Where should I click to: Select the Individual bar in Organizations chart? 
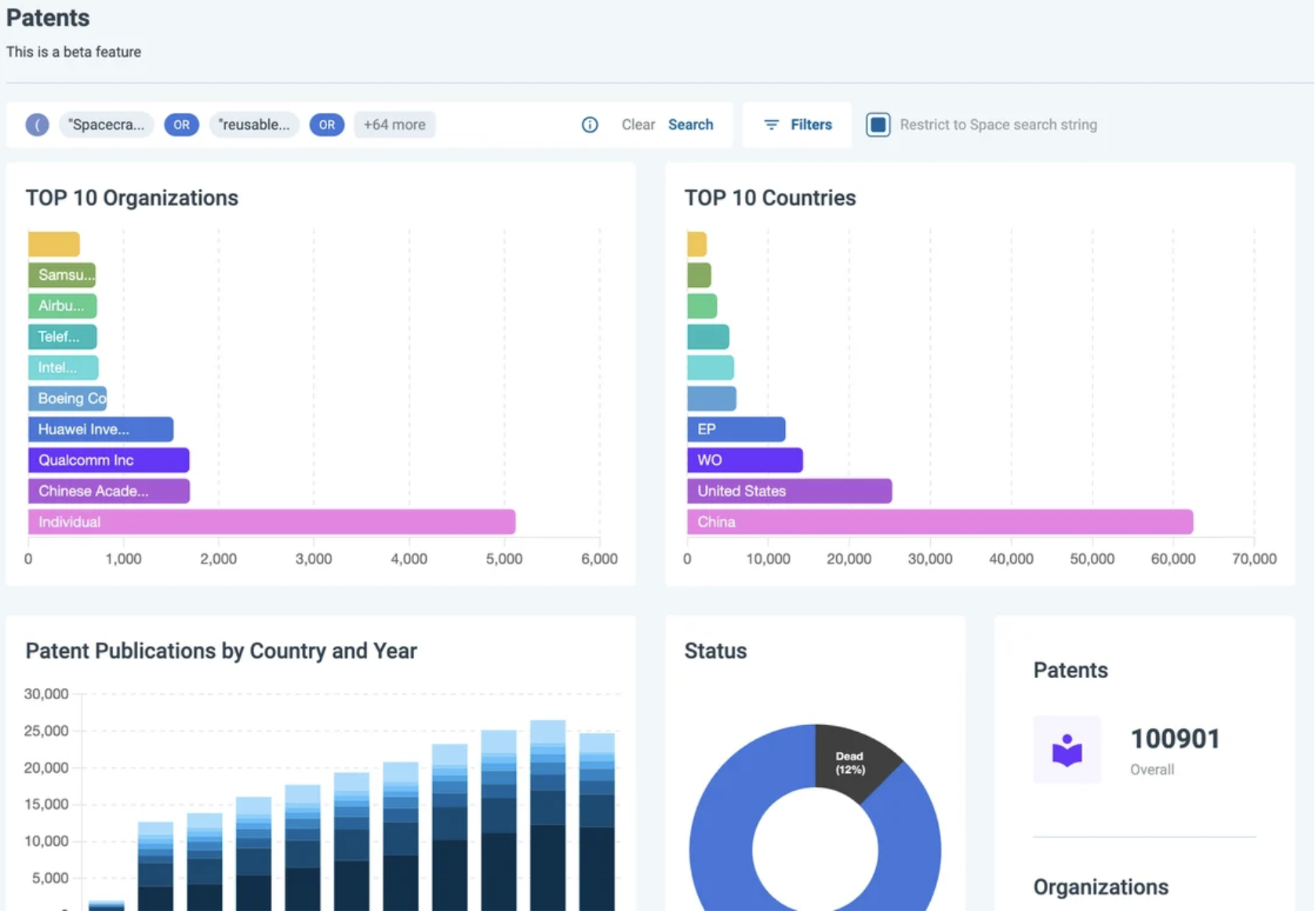(271, 522)
